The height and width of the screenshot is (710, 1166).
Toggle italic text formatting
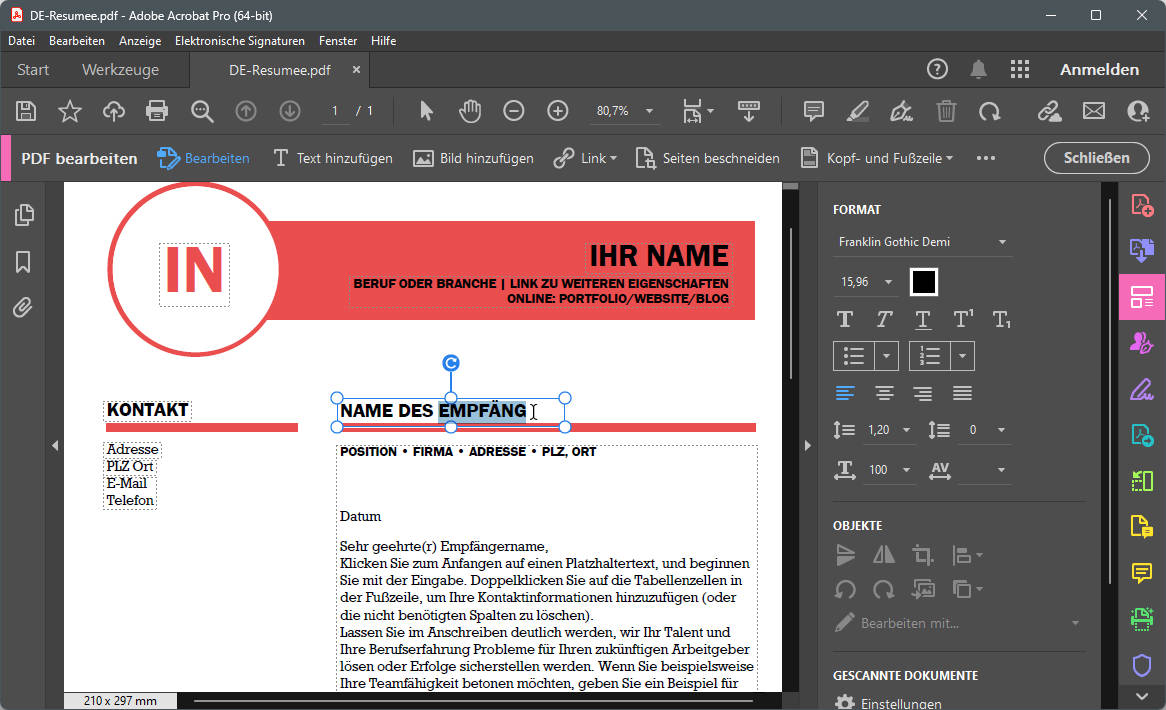click(884, 319)
